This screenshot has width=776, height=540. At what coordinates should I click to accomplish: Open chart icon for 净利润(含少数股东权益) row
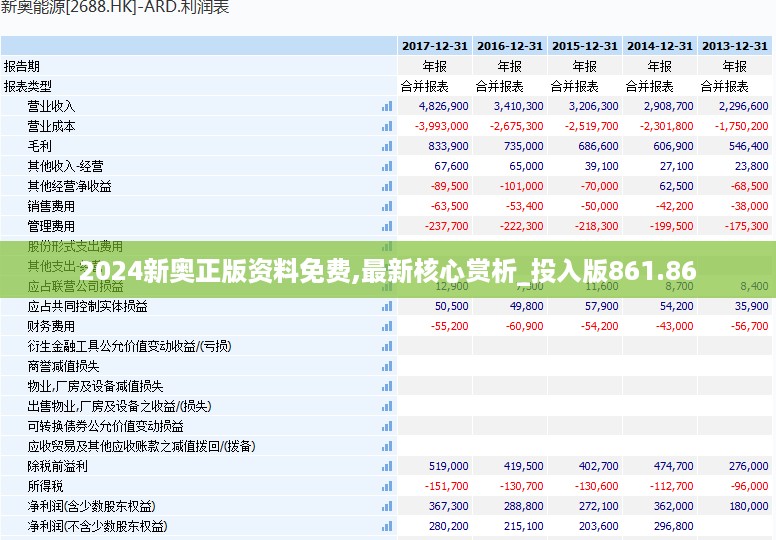pyautogui.click(x=387, y=506)
